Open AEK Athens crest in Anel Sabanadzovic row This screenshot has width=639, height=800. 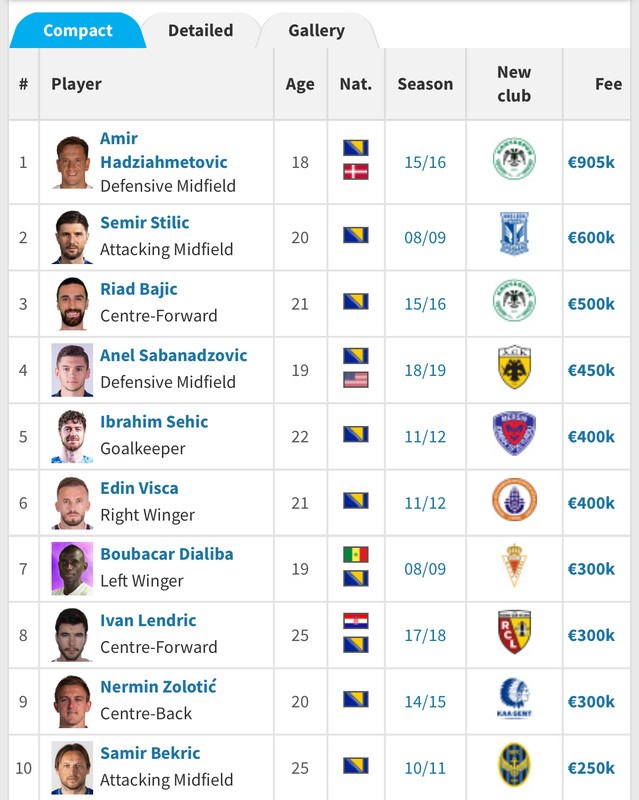514,367
